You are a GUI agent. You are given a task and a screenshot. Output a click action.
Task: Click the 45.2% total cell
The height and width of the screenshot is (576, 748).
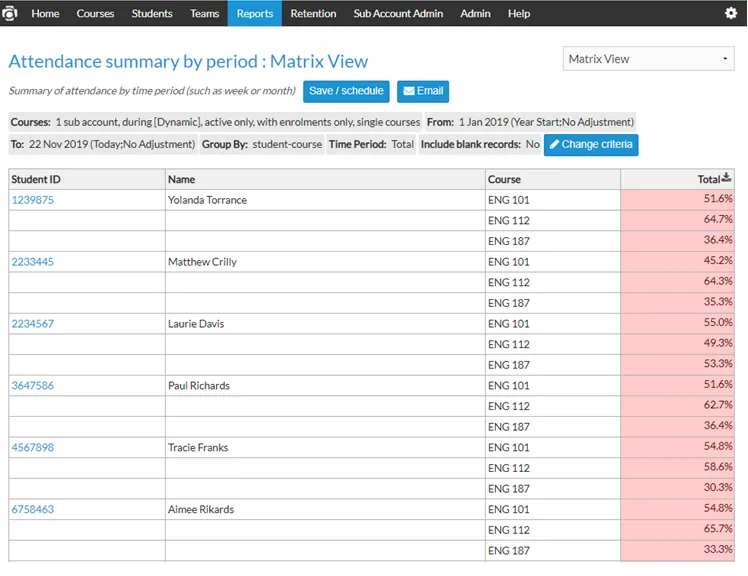(677, 262)
